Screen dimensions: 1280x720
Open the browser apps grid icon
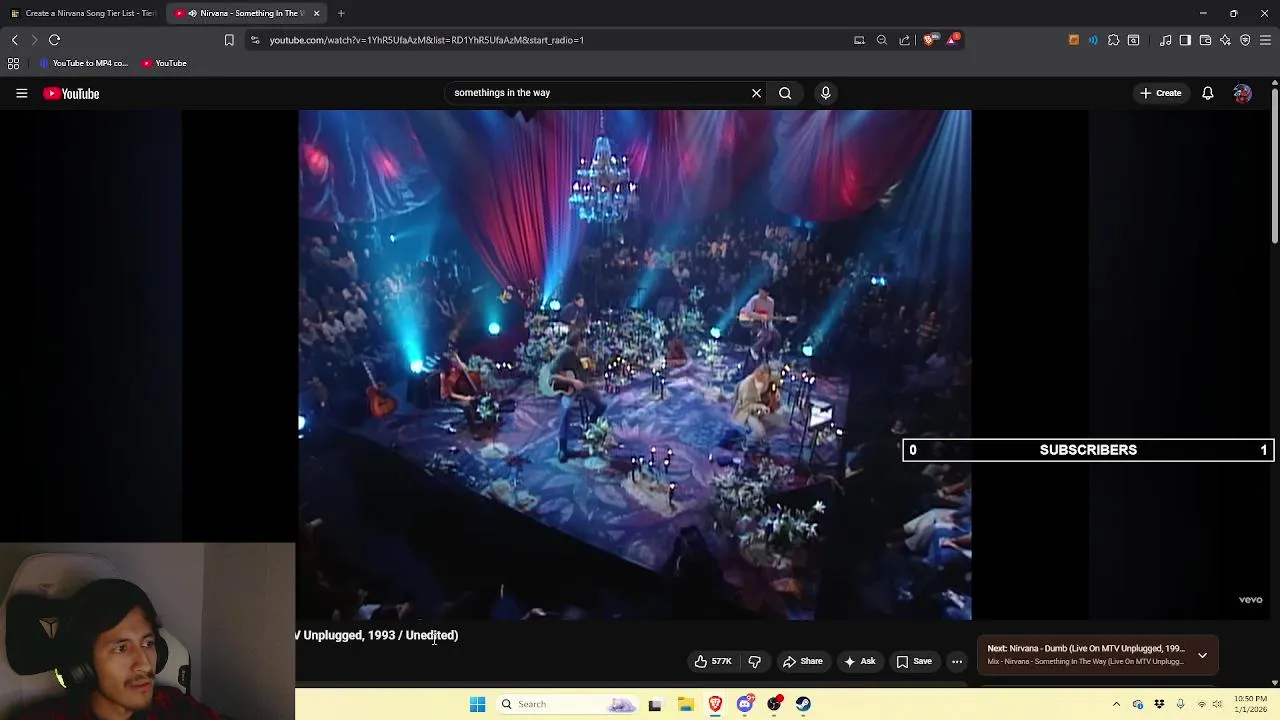pyautogui.click(x=13, y=63)
